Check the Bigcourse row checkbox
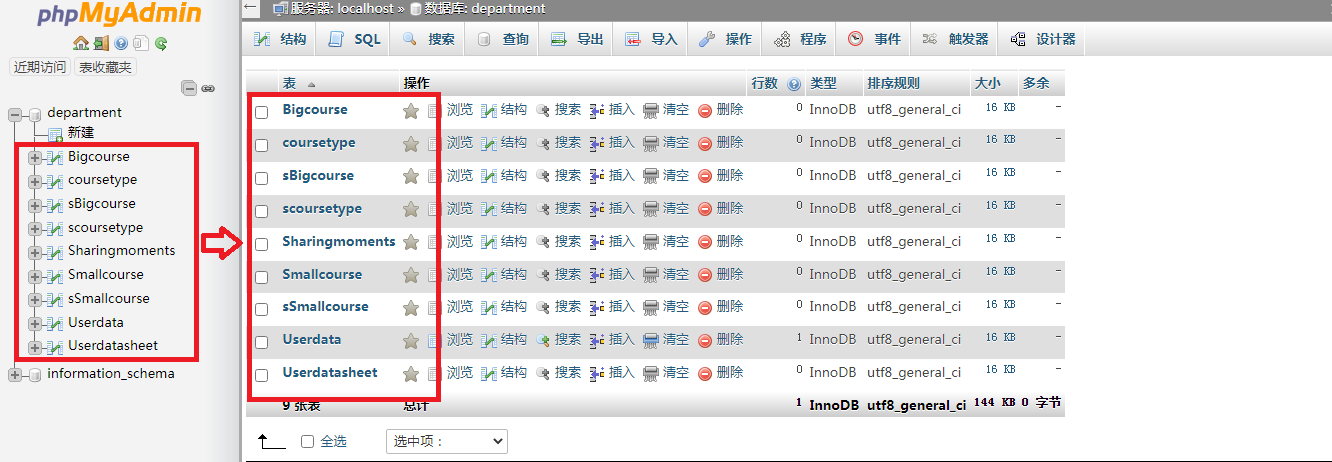Viewport: 1332px width, 462px height. (x=262, y=112)
